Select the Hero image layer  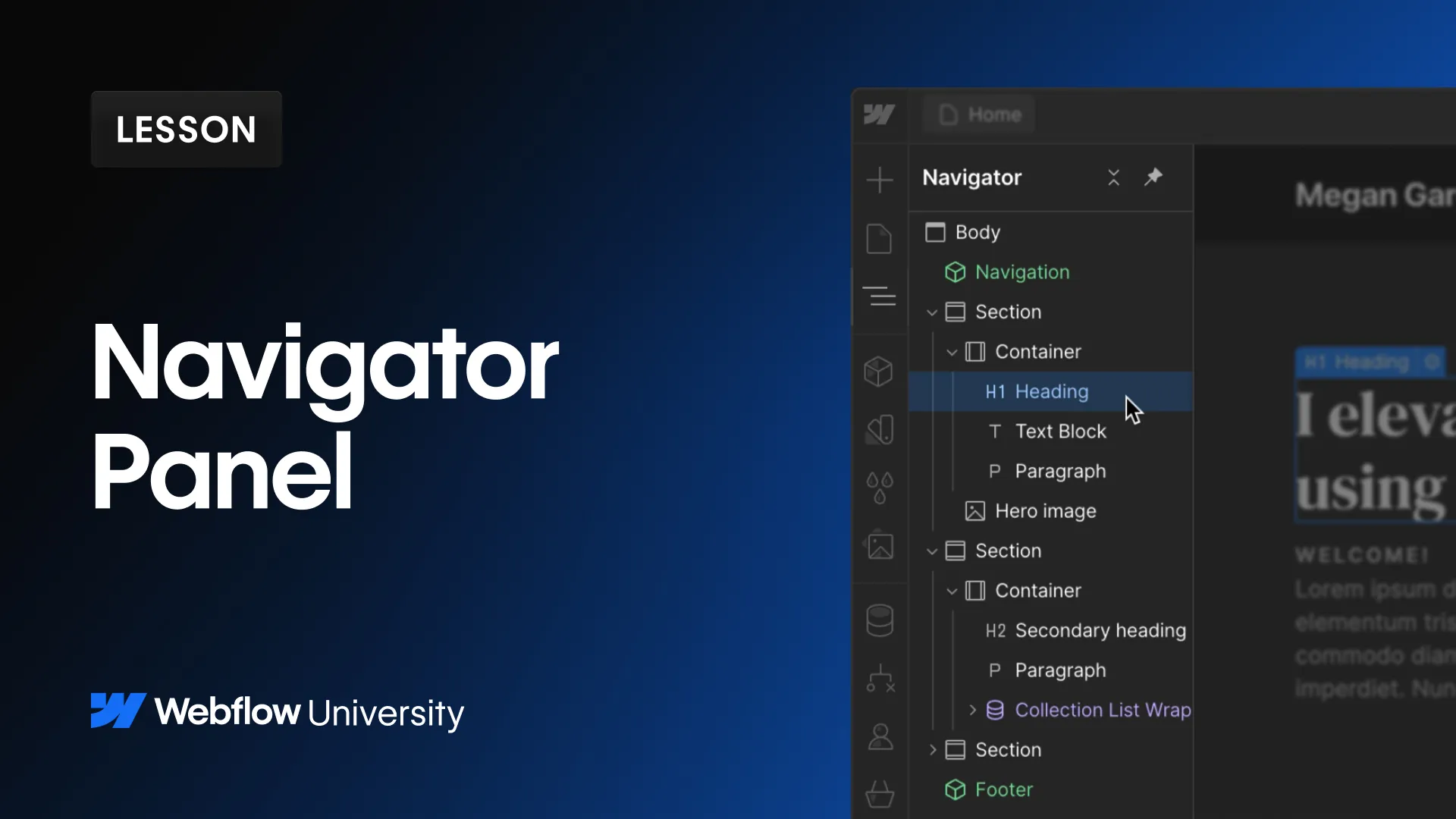pos(1045,510)
